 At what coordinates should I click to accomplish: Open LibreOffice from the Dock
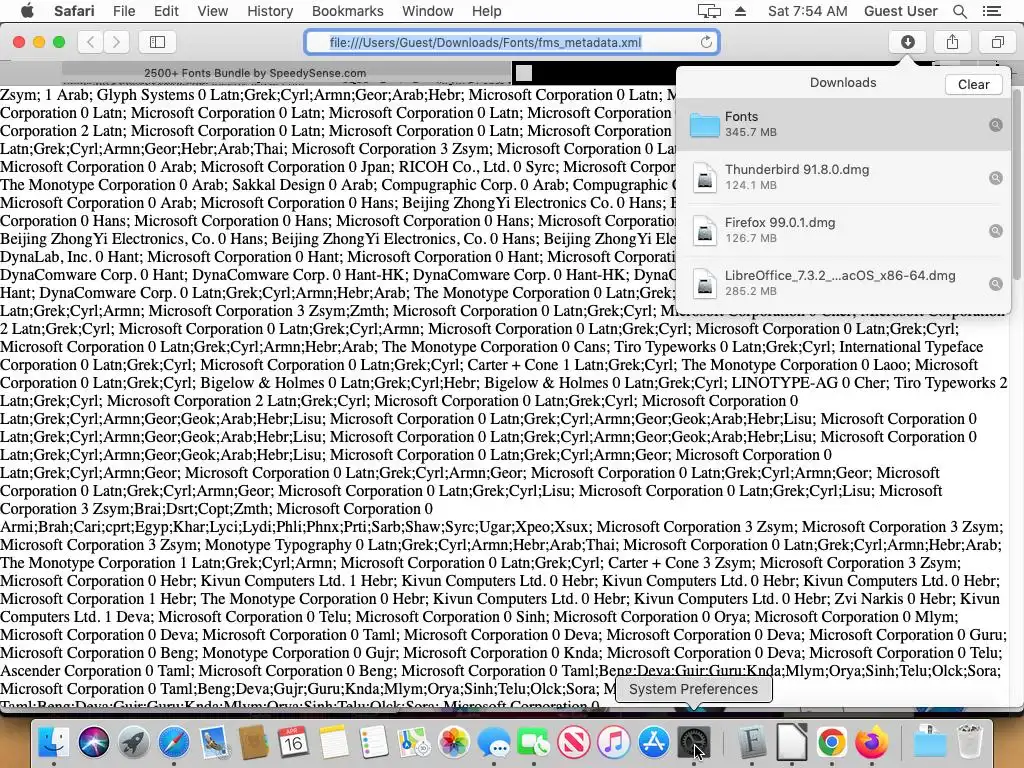click(x=792, y=743)
